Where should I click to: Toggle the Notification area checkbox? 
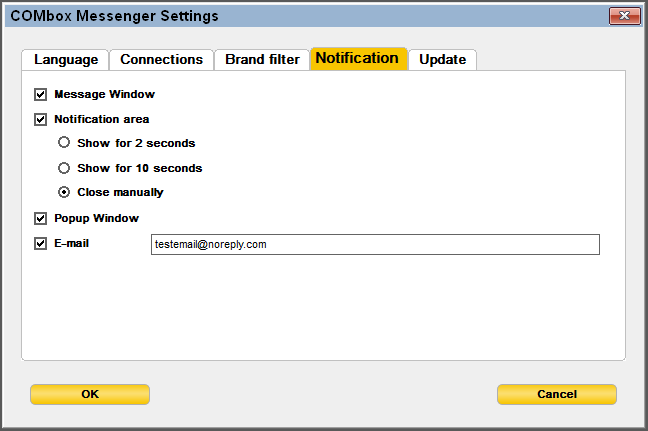pyautogui.click(x=40, y=120)
